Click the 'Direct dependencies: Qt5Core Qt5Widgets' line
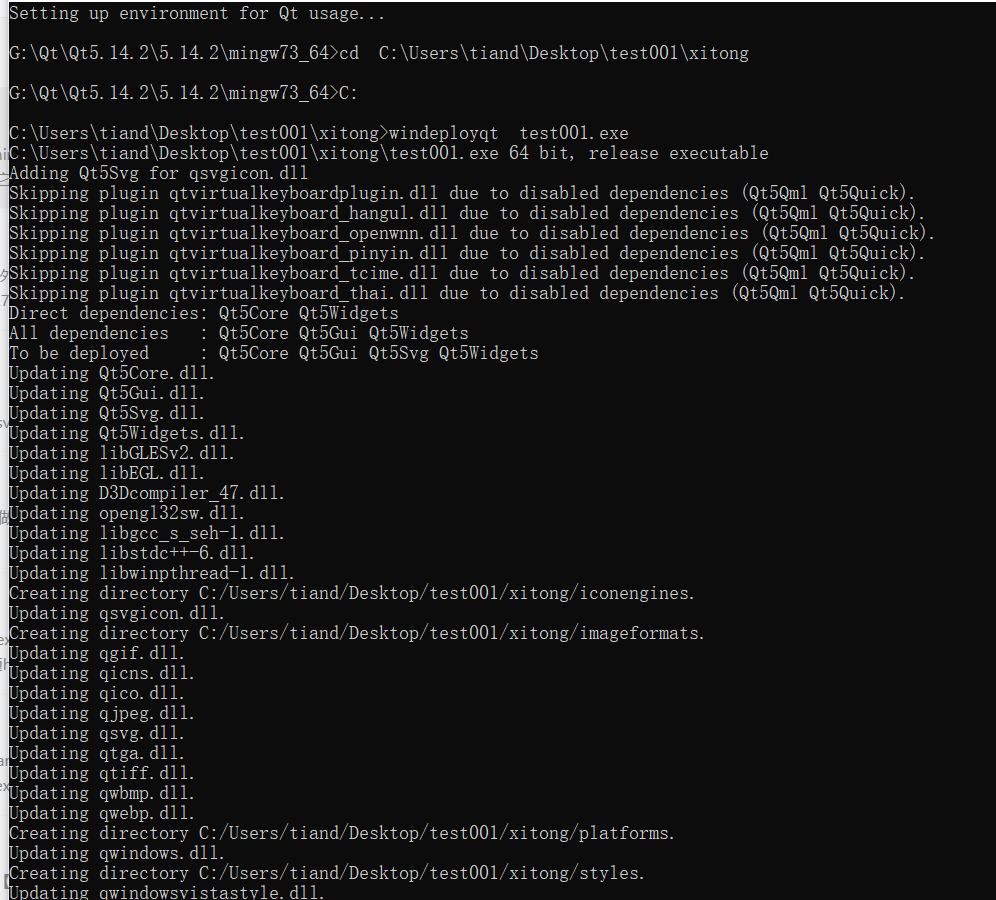 pos(204,314)
